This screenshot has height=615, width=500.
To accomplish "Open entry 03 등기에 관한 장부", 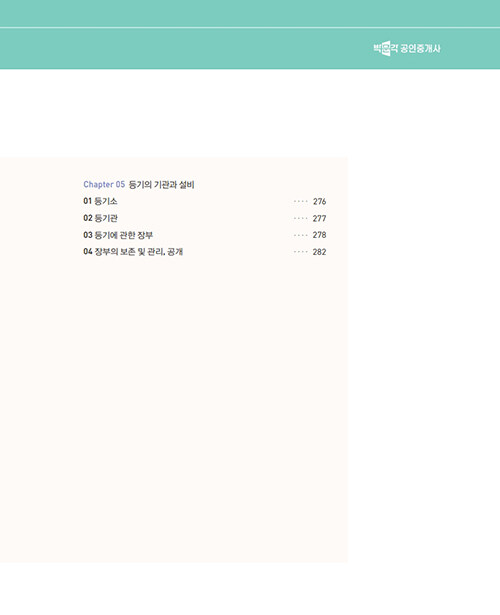I will point(118,235).
